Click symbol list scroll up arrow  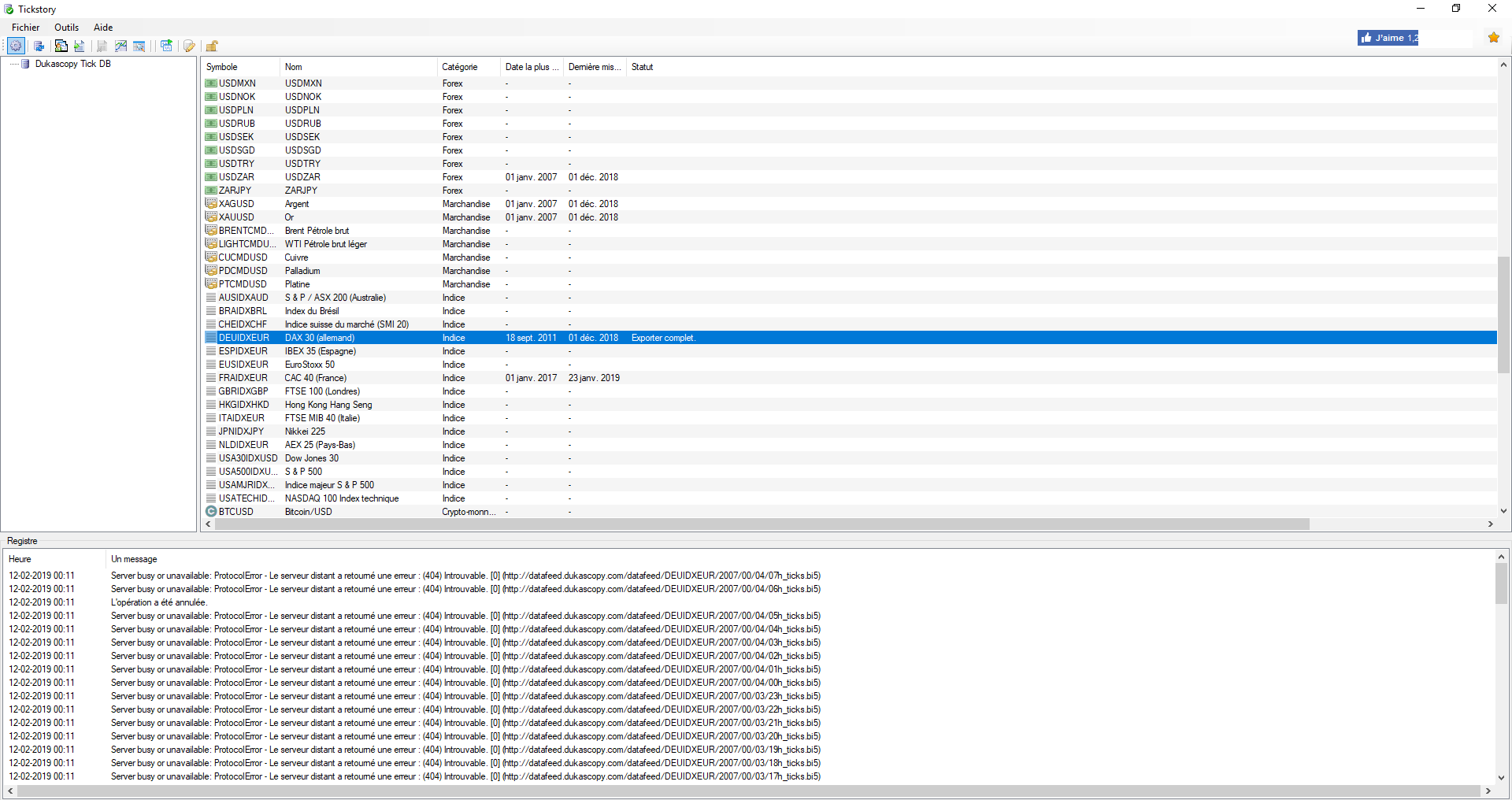(x=1503, y=65)
